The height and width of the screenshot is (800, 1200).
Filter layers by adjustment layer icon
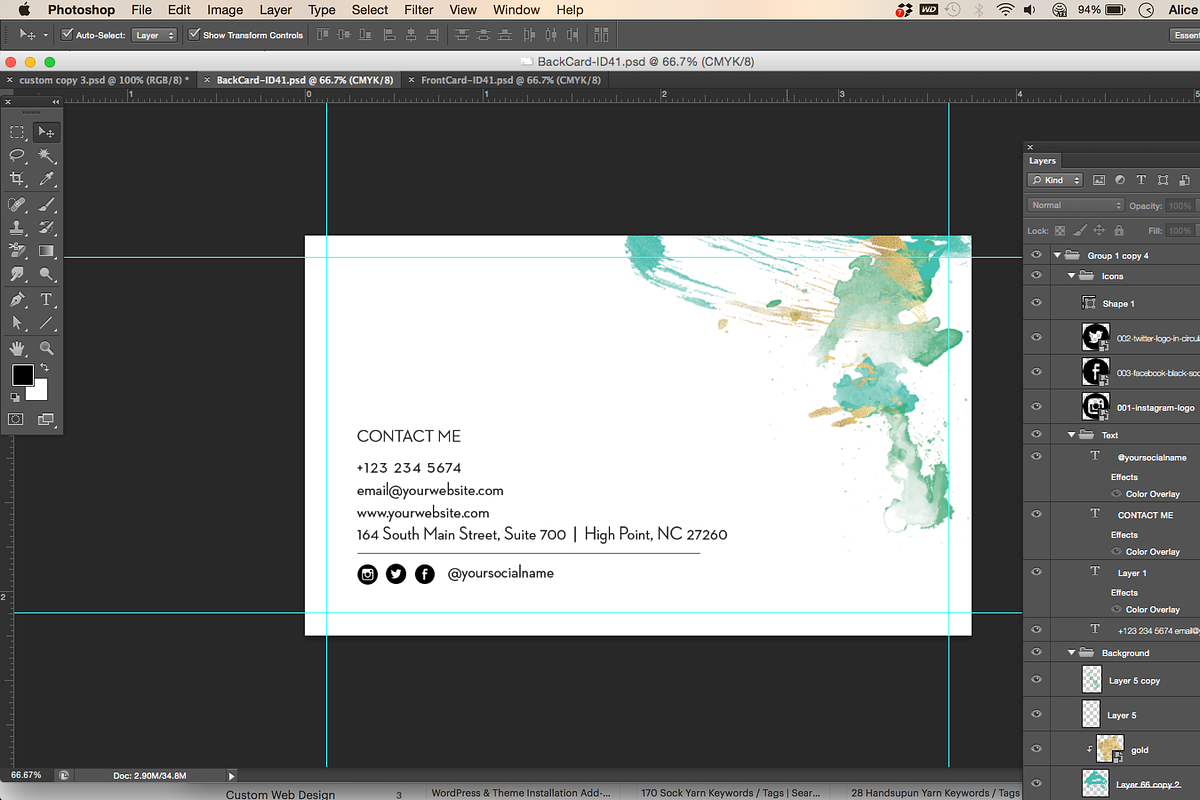[x=1119, y=180]
